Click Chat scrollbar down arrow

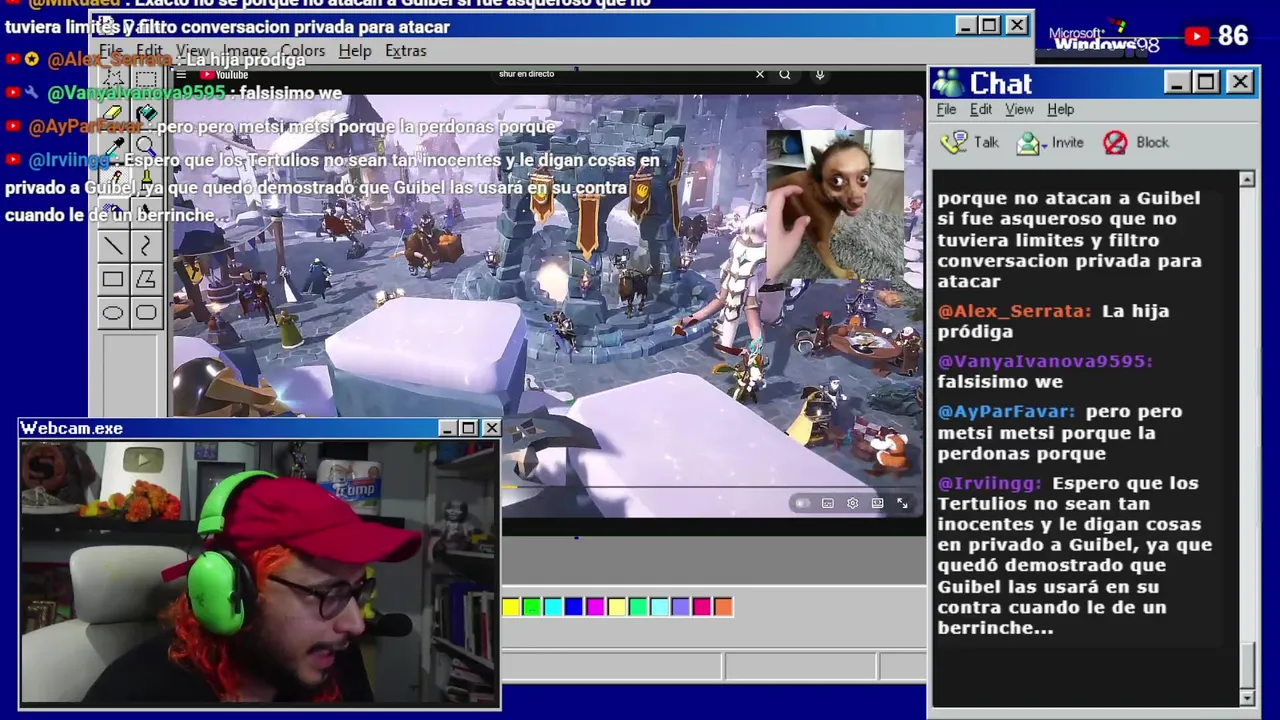1247,697
